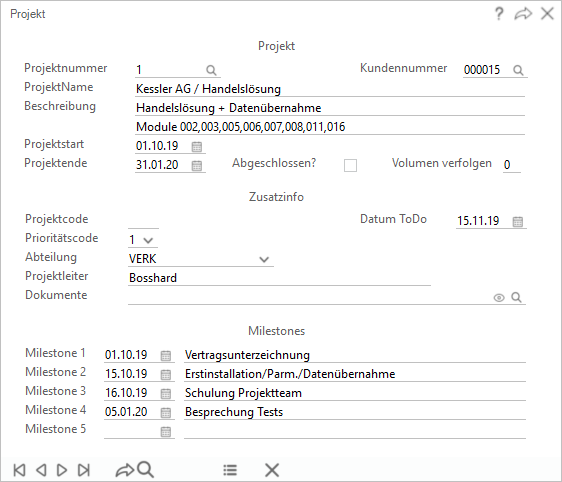Expand the Prioritätscode dropdown
Screen dimensions: 562x482
tap(148, 240)
